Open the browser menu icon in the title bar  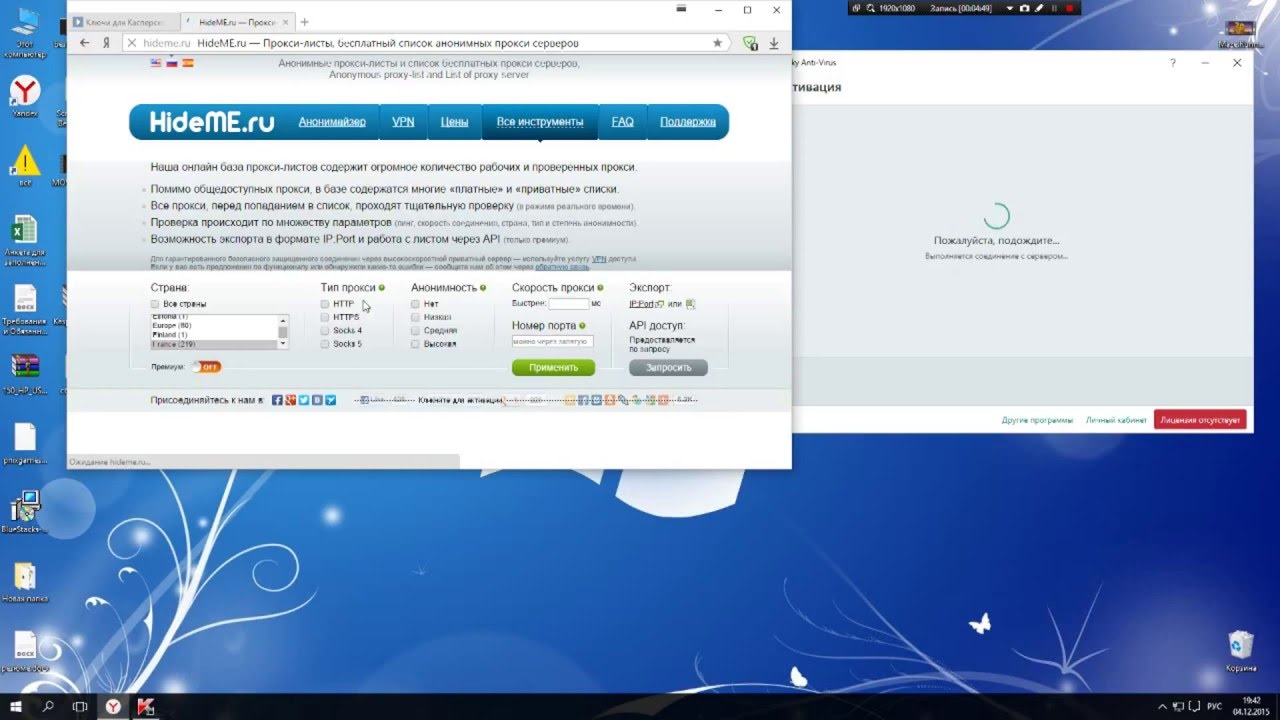pos(681,9)
